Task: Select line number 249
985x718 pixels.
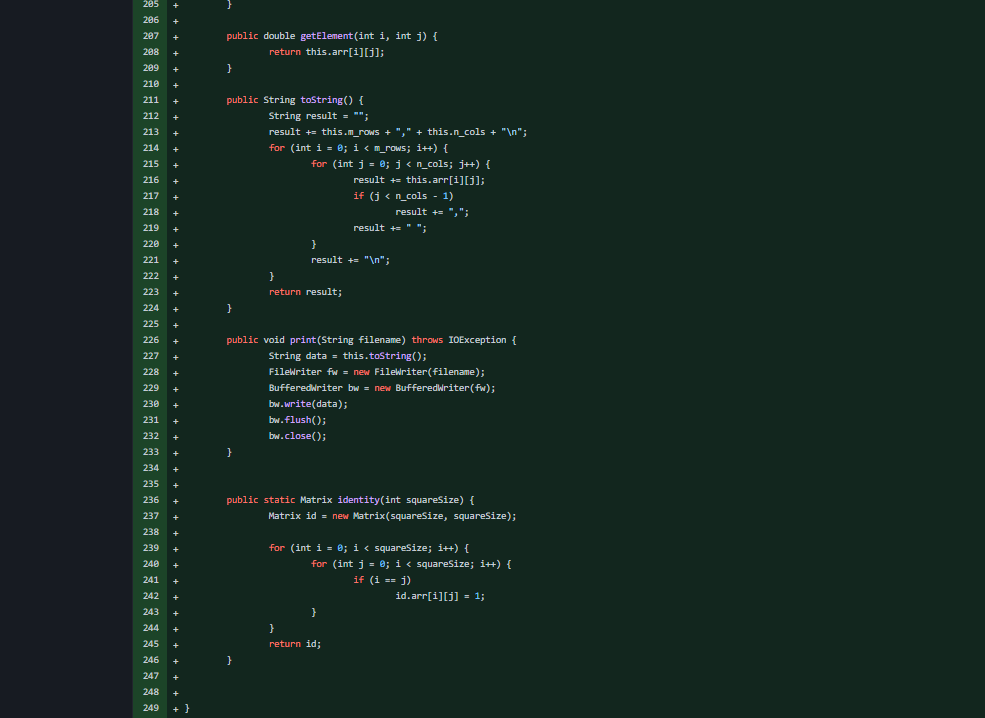Action: click(x=151, y=708)
